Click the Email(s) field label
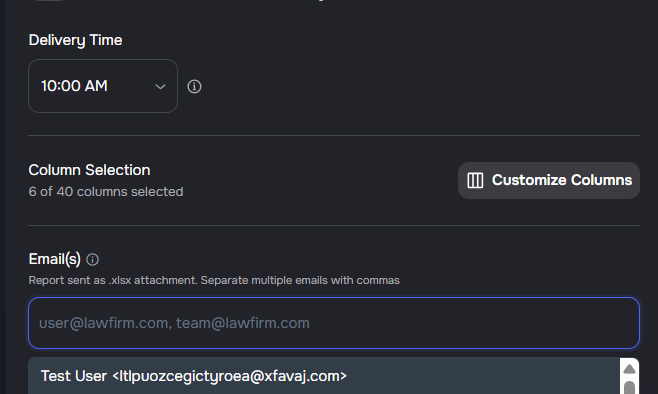Screen dimensions: 658x394 55,259
